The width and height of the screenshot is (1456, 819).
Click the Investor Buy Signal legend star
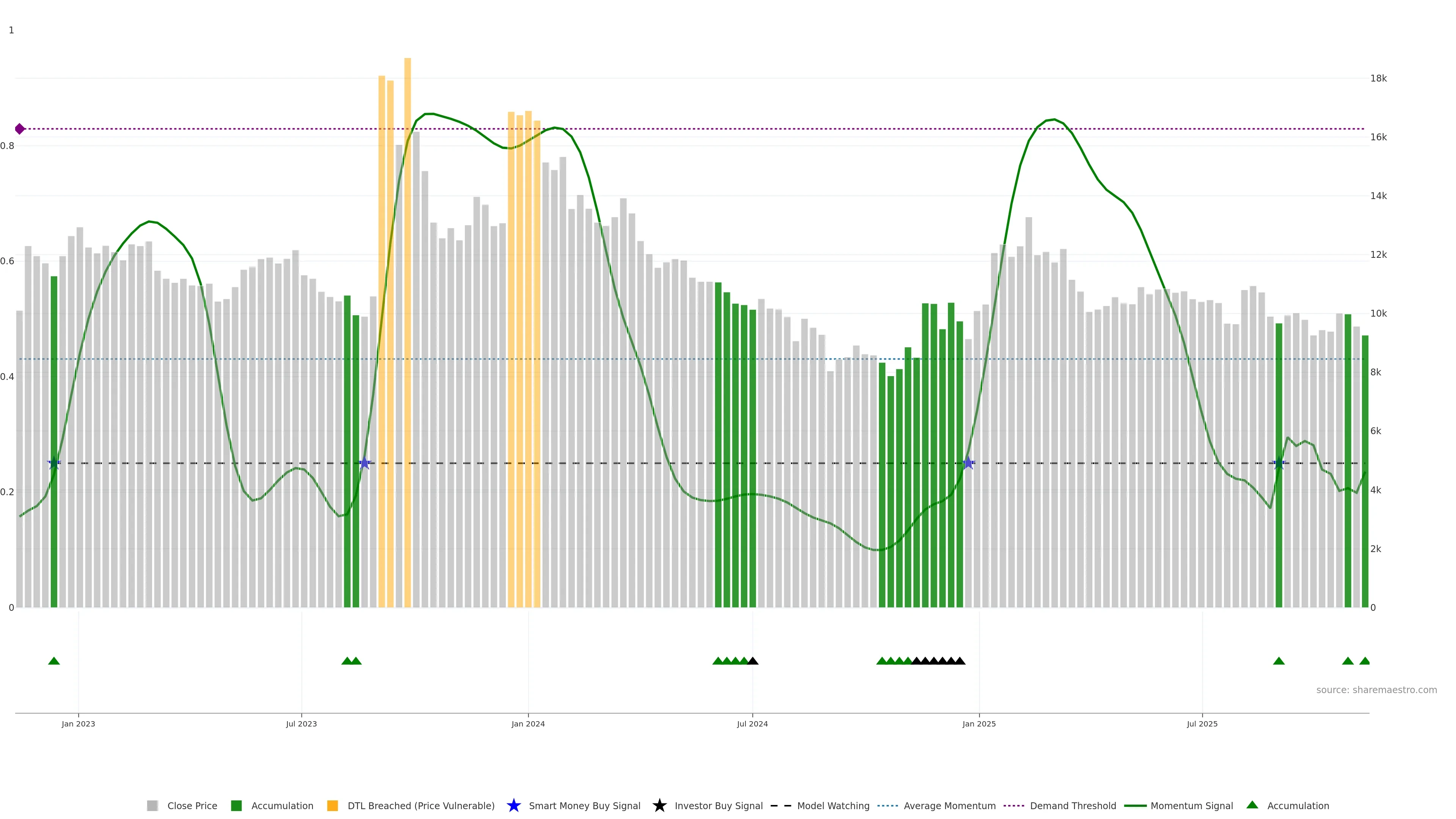659,805
